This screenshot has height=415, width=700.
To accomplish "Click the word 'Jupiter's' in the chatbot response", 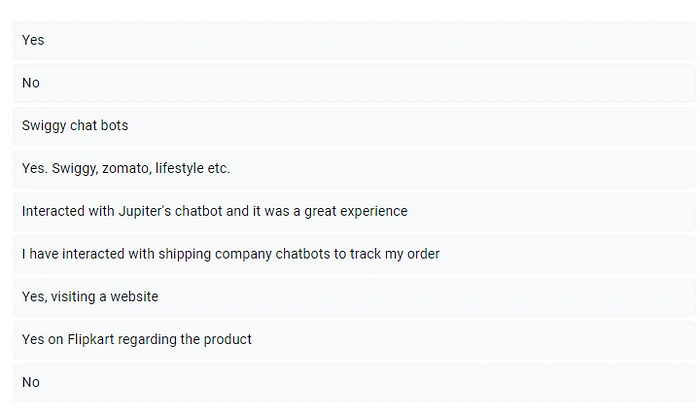I will 144,211.
